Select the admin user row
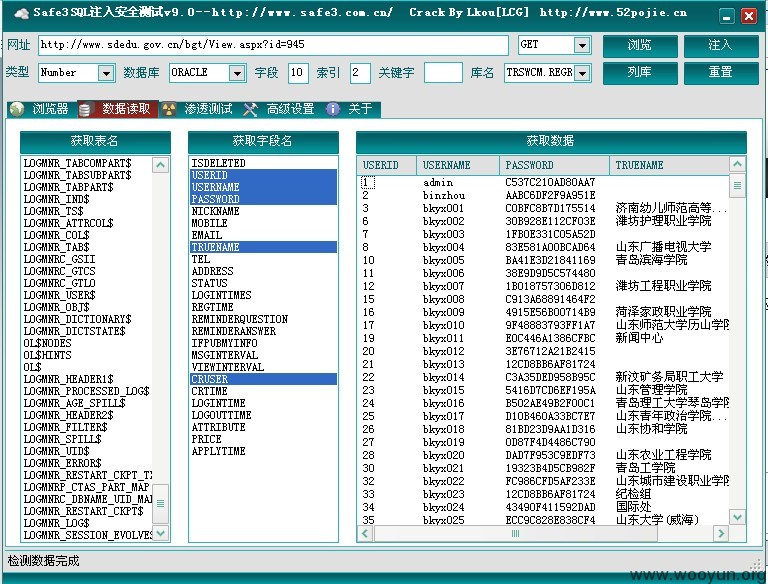 tap(543, 182)
